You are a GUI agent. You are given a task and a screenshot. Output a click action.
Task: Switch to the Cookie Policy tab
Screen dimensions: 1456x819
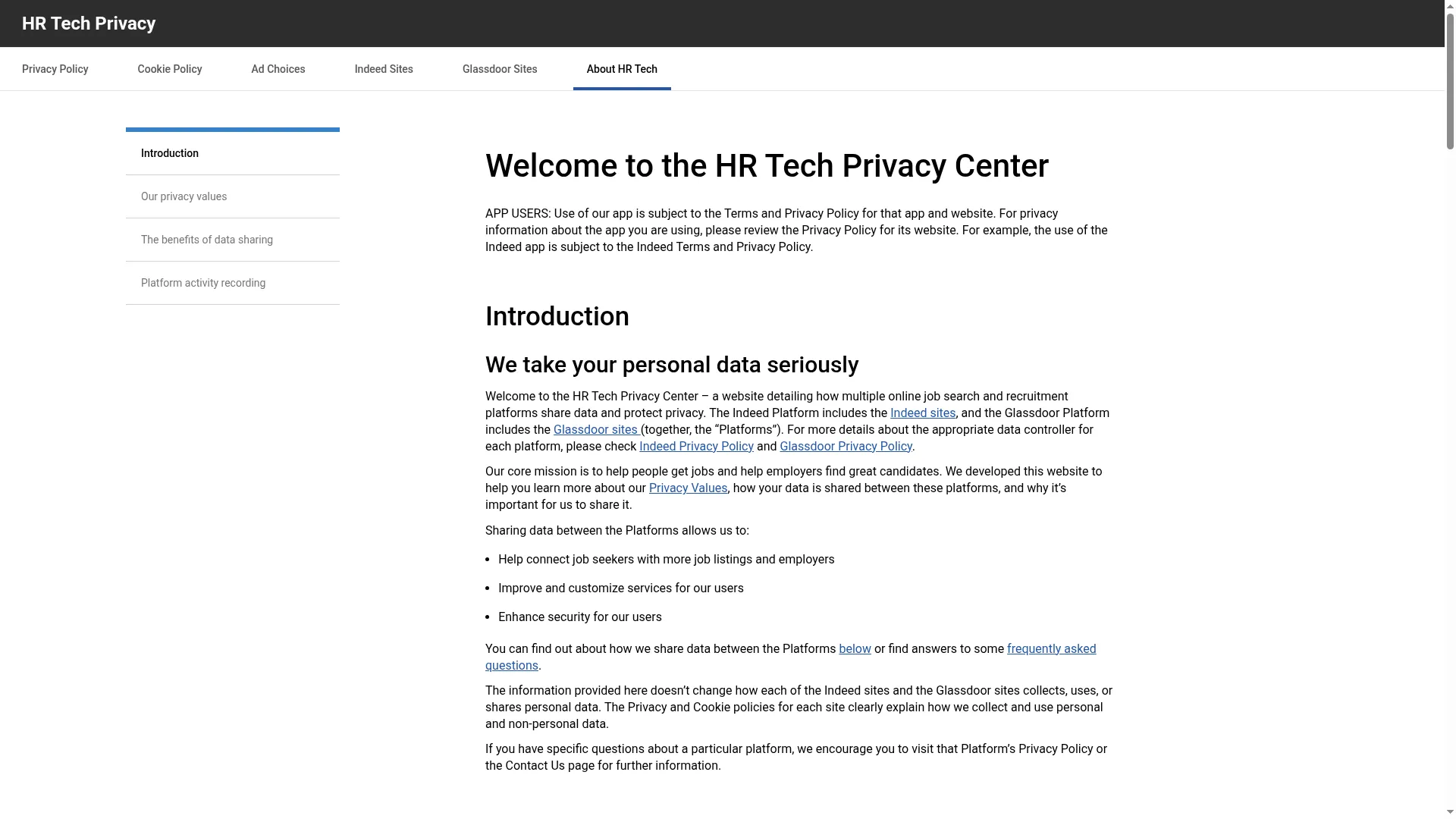click(x=169, y=69)
